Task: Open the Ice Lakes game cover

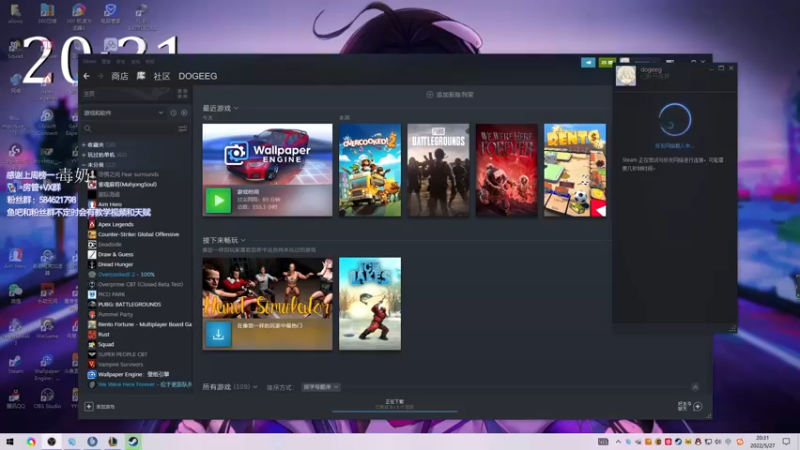Action: pyautogui.click(x=370, y=304)
